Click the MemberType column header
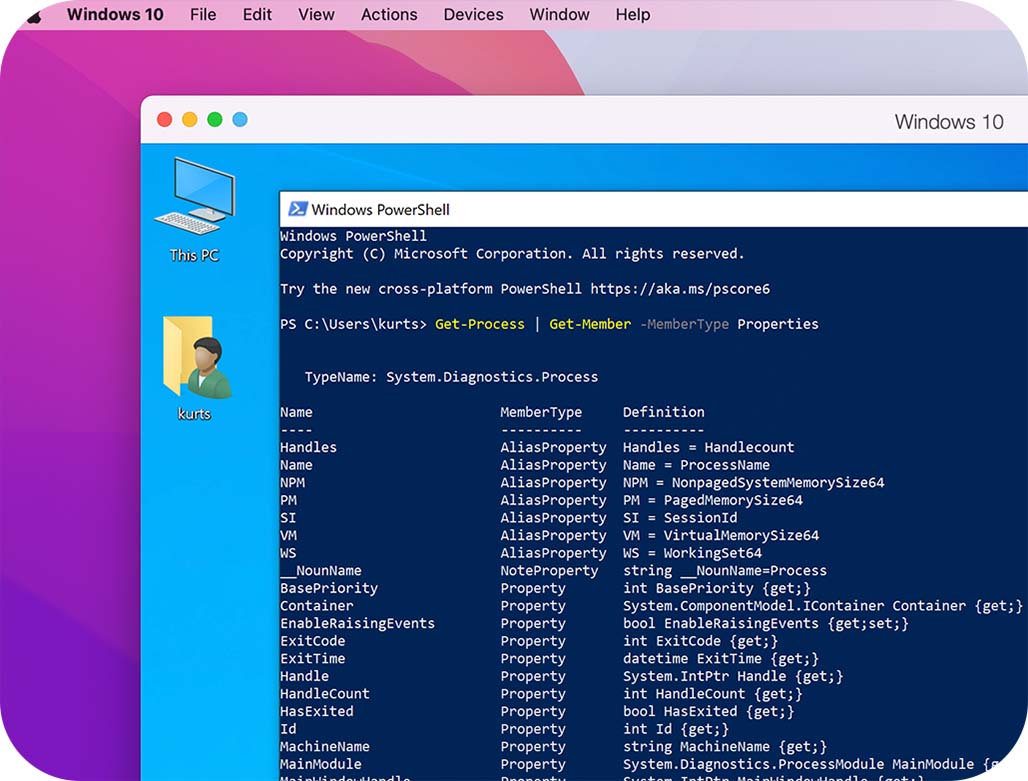1028x781 pixels. click(541, 412)
